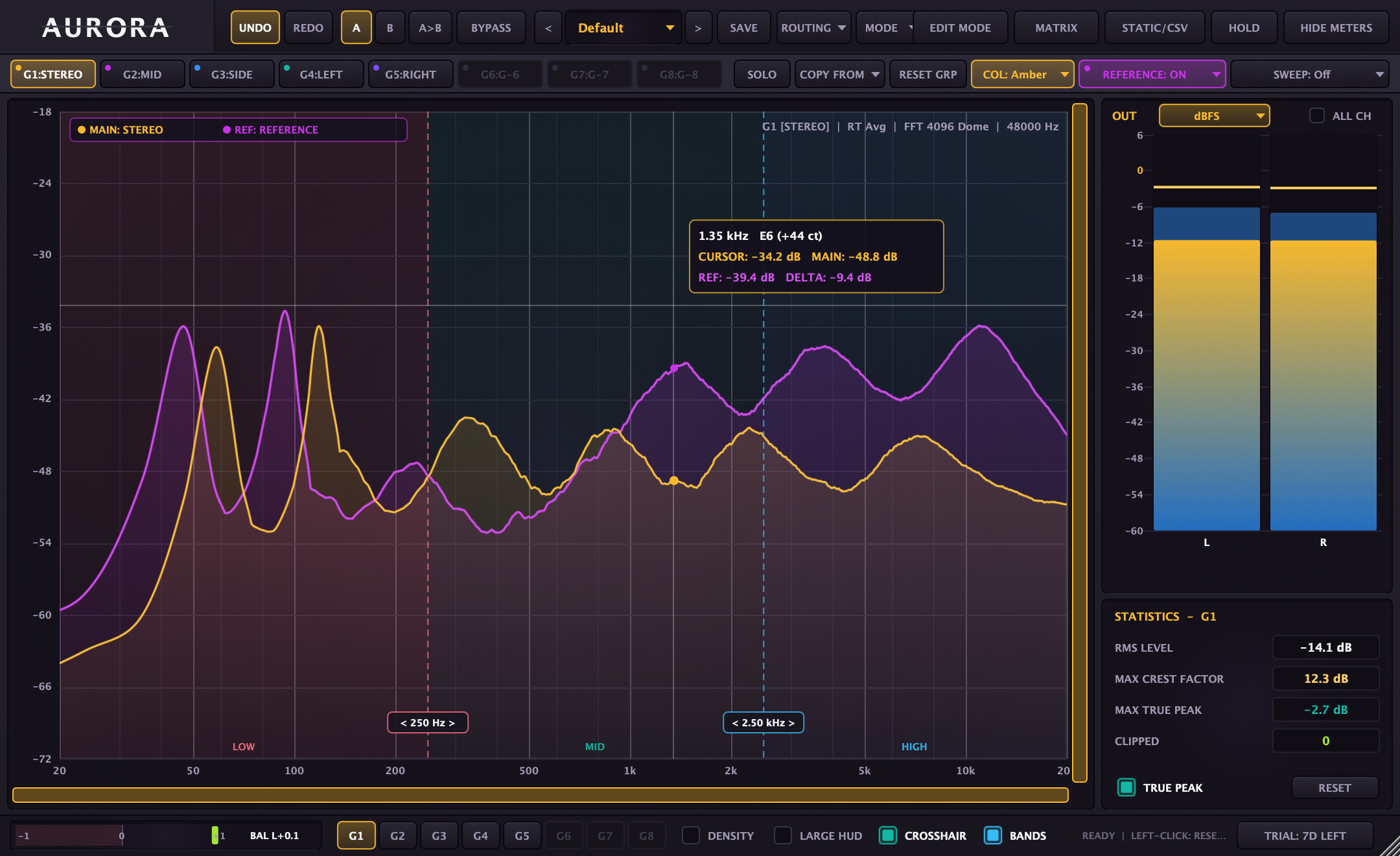Enable the DENSITY checkbox
The image size is (1400, 856).
pyautogui.click(x=691, y=835)
